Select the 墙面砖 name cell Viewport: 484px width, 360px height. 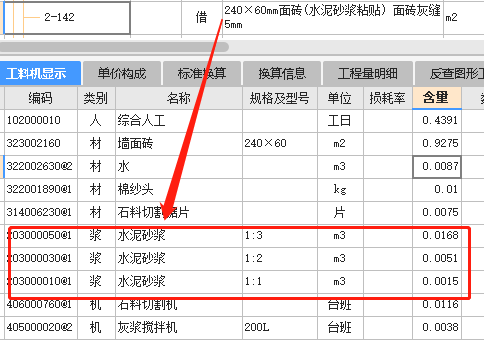pos(179,144)
